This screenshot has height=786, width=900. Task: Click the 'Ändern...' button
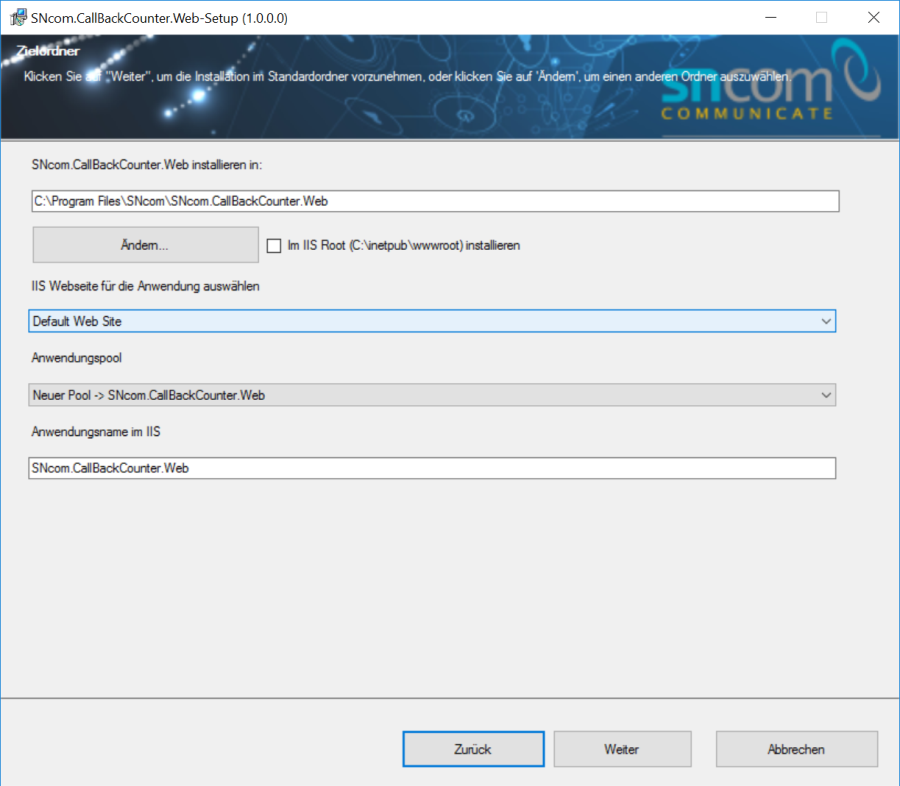click(145, 244)
